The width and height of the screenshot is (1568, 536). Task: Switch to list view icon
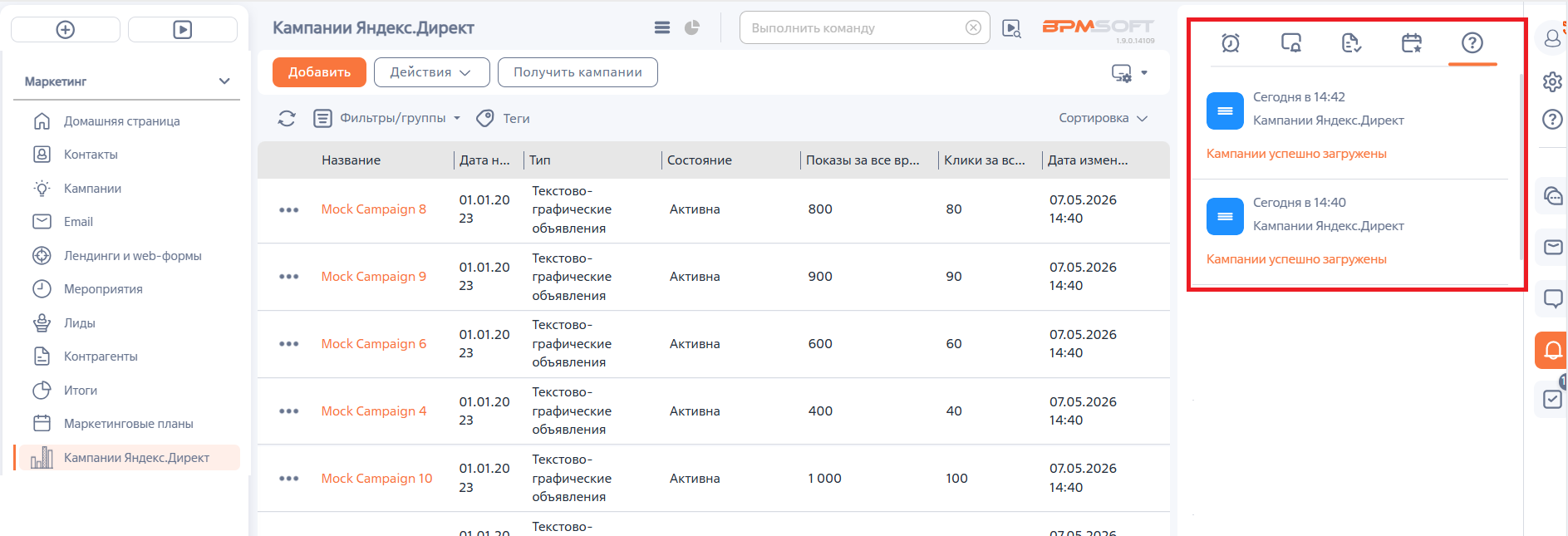[x=662, y=27]
